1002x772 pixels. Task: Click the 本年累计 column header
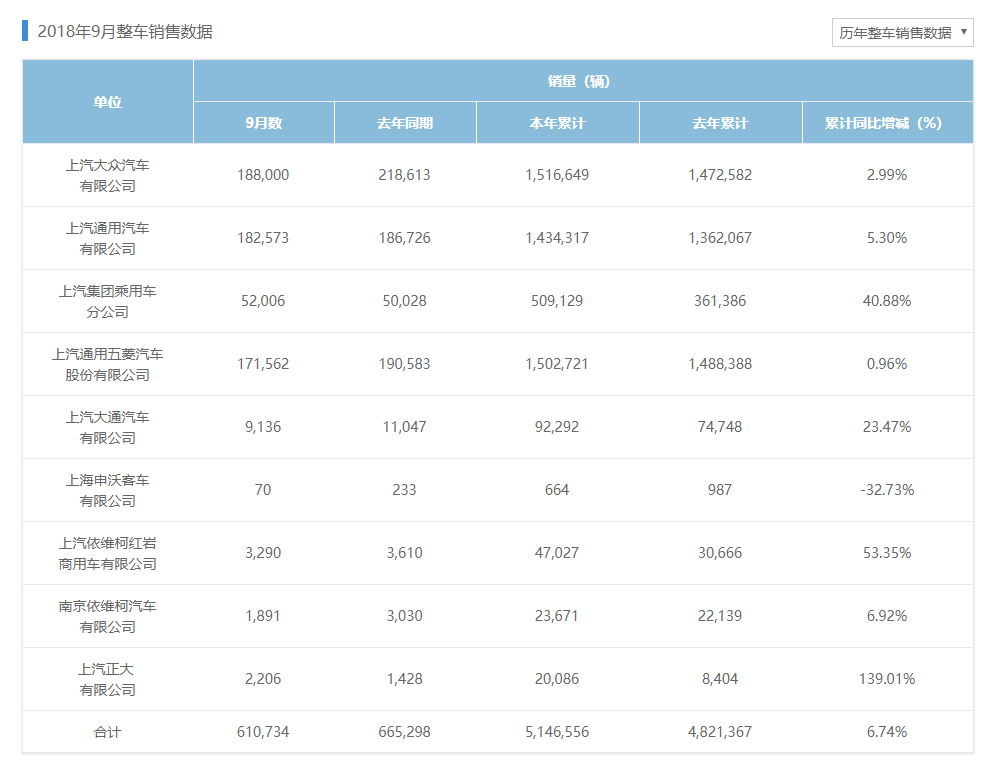point(558,123)
